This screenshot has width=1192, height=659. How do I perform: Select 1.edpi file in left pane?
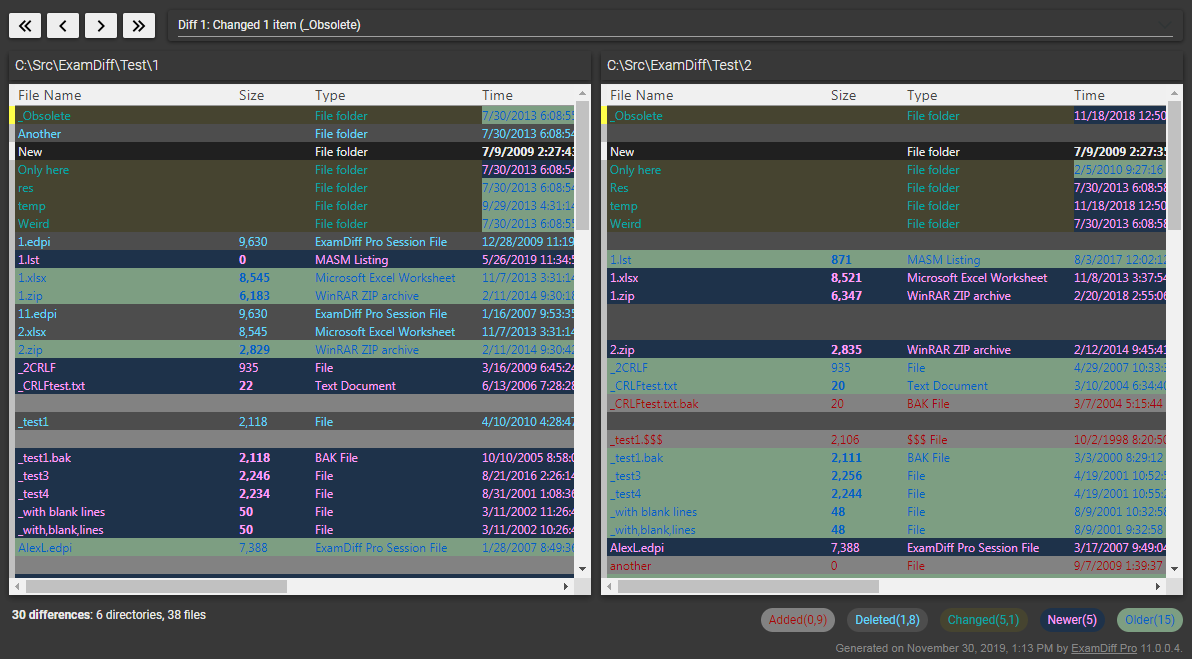tap(293, 242)
